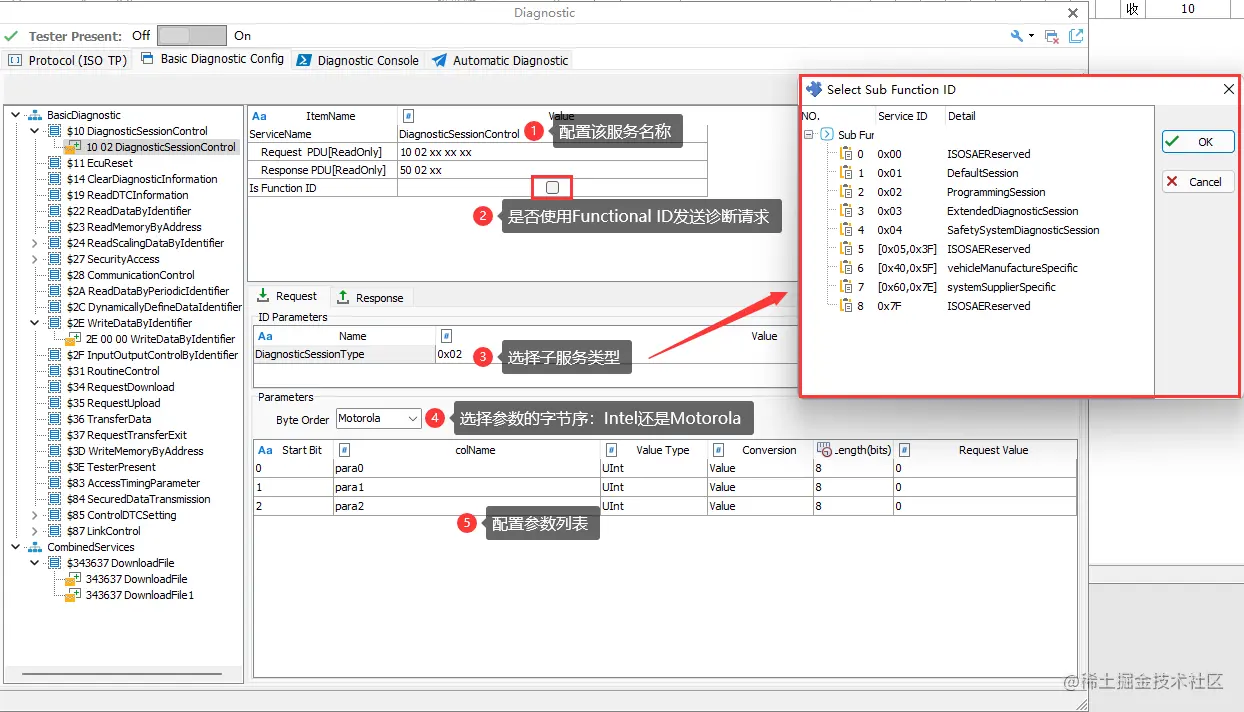Open the wrench tool dropdown arrow
The height and width of the screenshot is (712, 1244).
coord(1031,37)
